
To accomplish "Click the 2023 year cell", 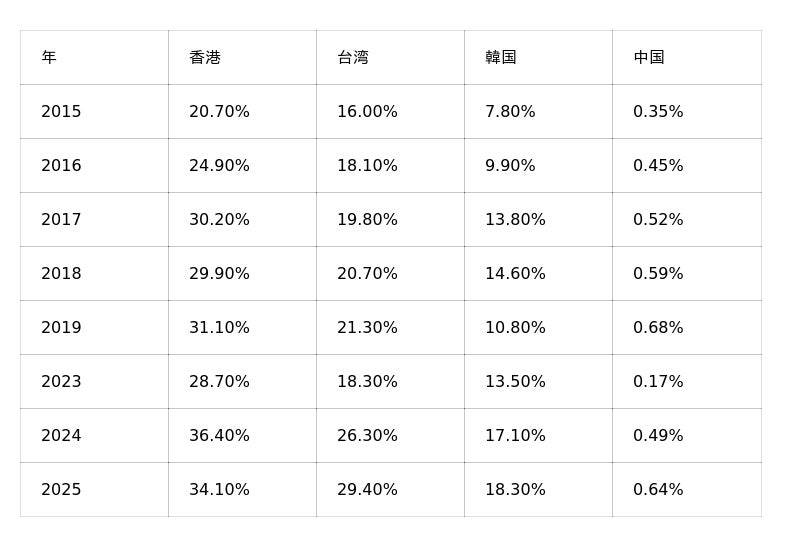I will tap(94, 382).
